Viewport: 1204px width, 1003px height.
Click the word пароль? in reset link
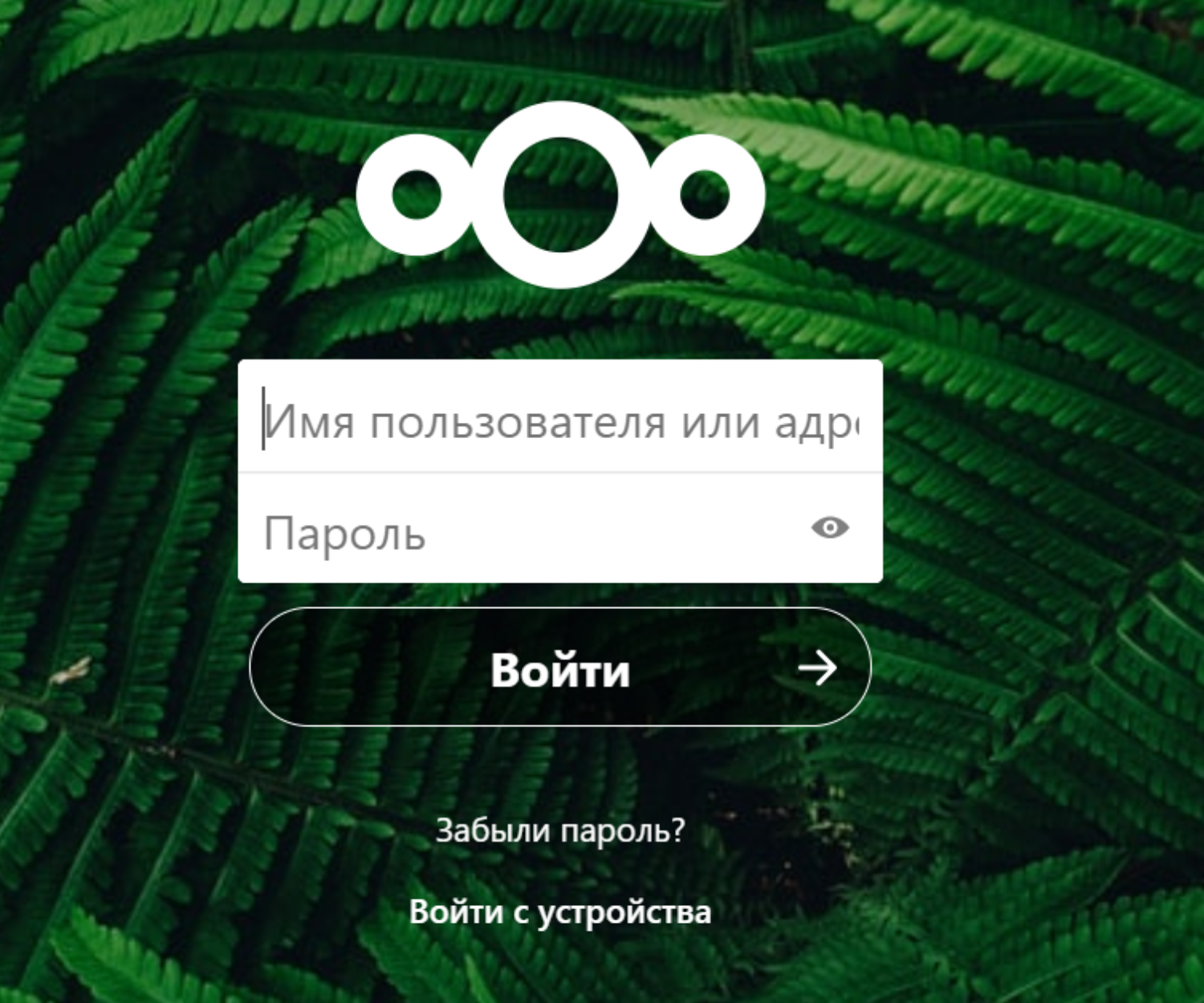click(x=622, y=832)
